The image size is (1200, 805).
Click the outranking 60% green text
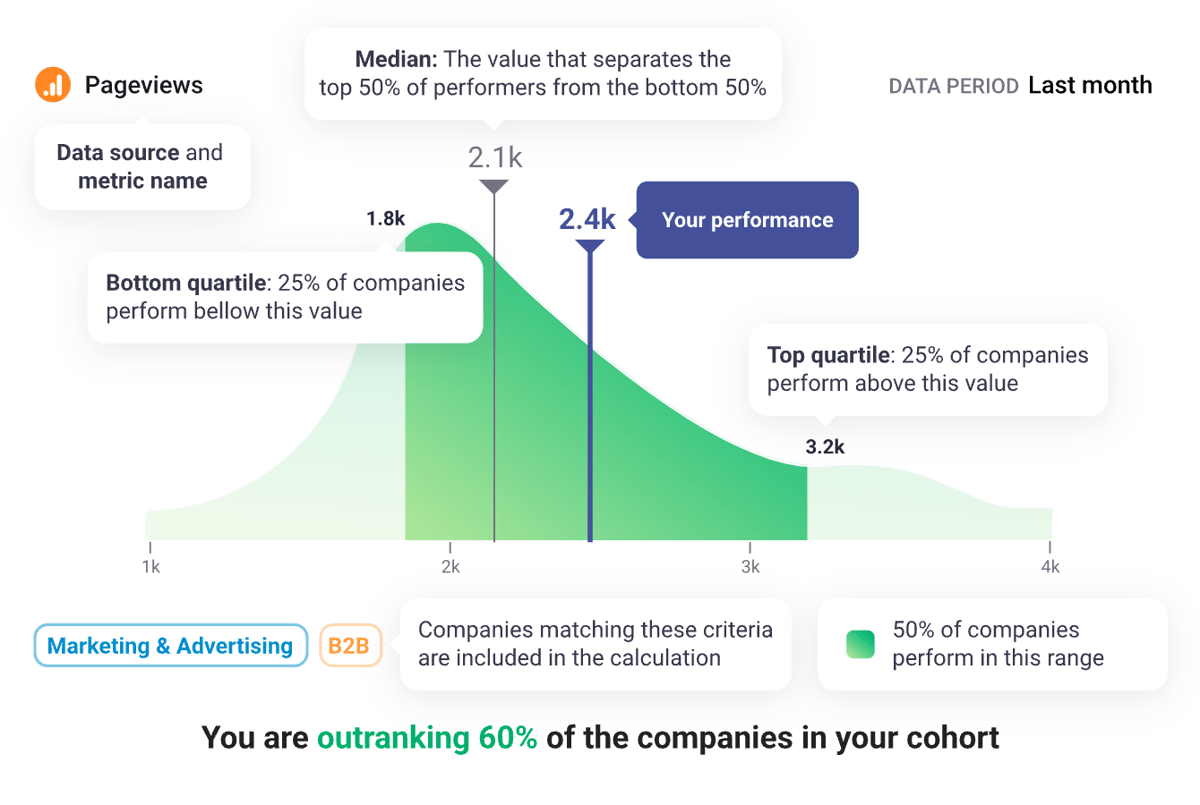427,738
